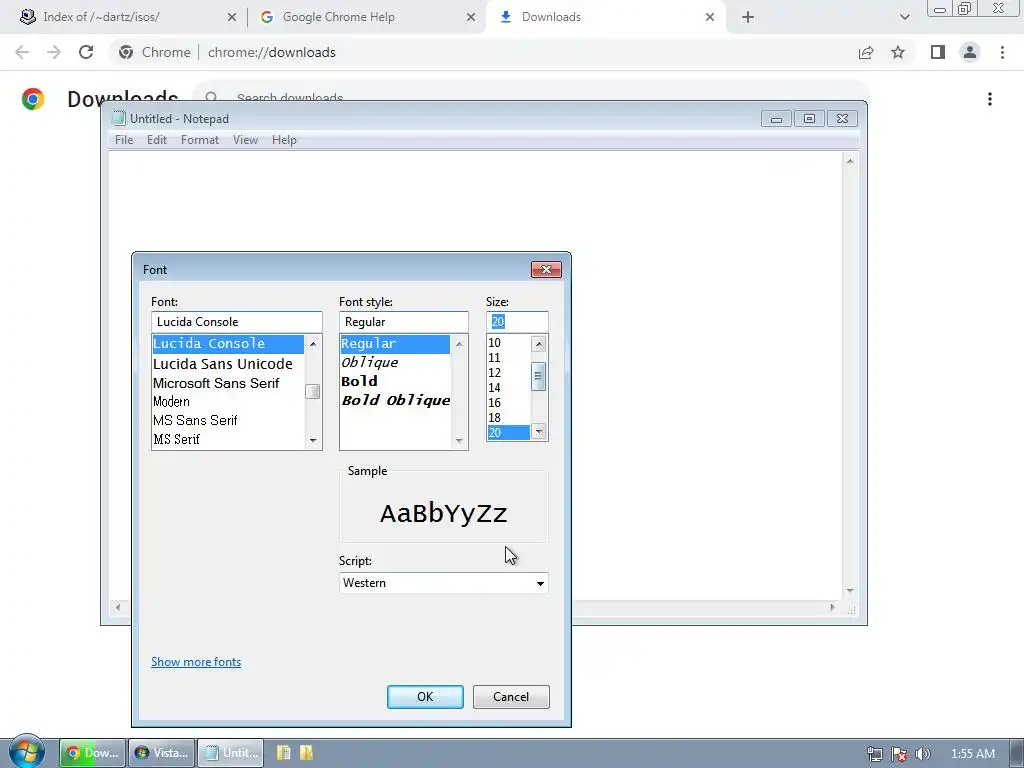Pick size 10 in the size list
This screenshot has width=1024, height=768.
(x=509, y=343)
